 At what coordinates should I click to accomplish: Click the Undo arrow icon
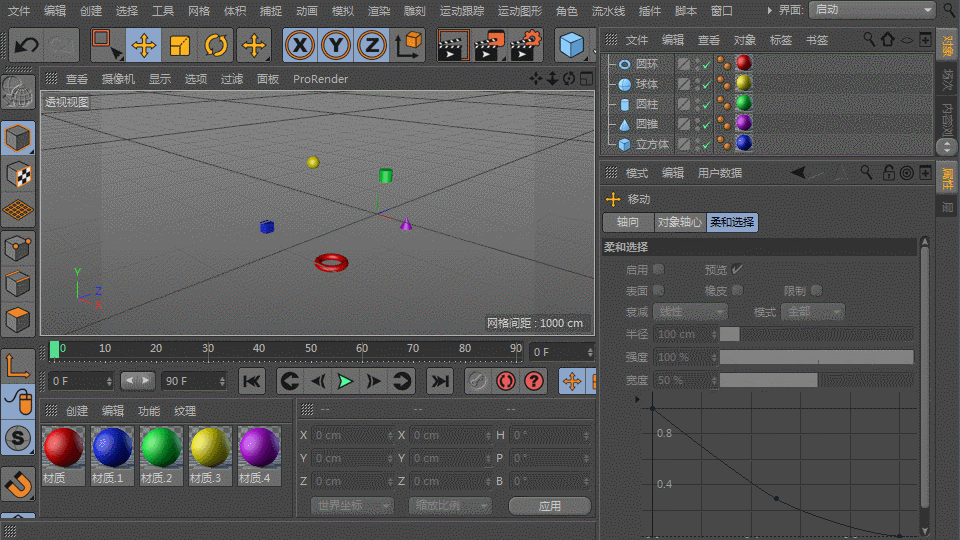pos(27,45)
